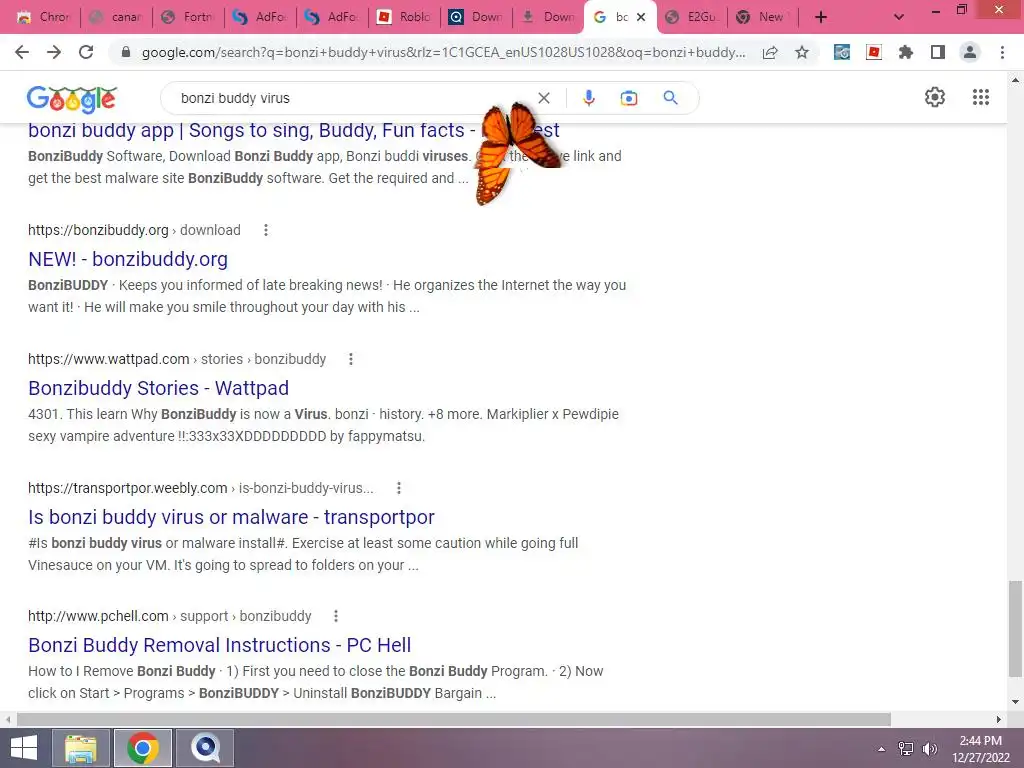Viewport: 1024px width, 768px height.
Task: Switch to the Roblox tab
Action: point(405,17)
